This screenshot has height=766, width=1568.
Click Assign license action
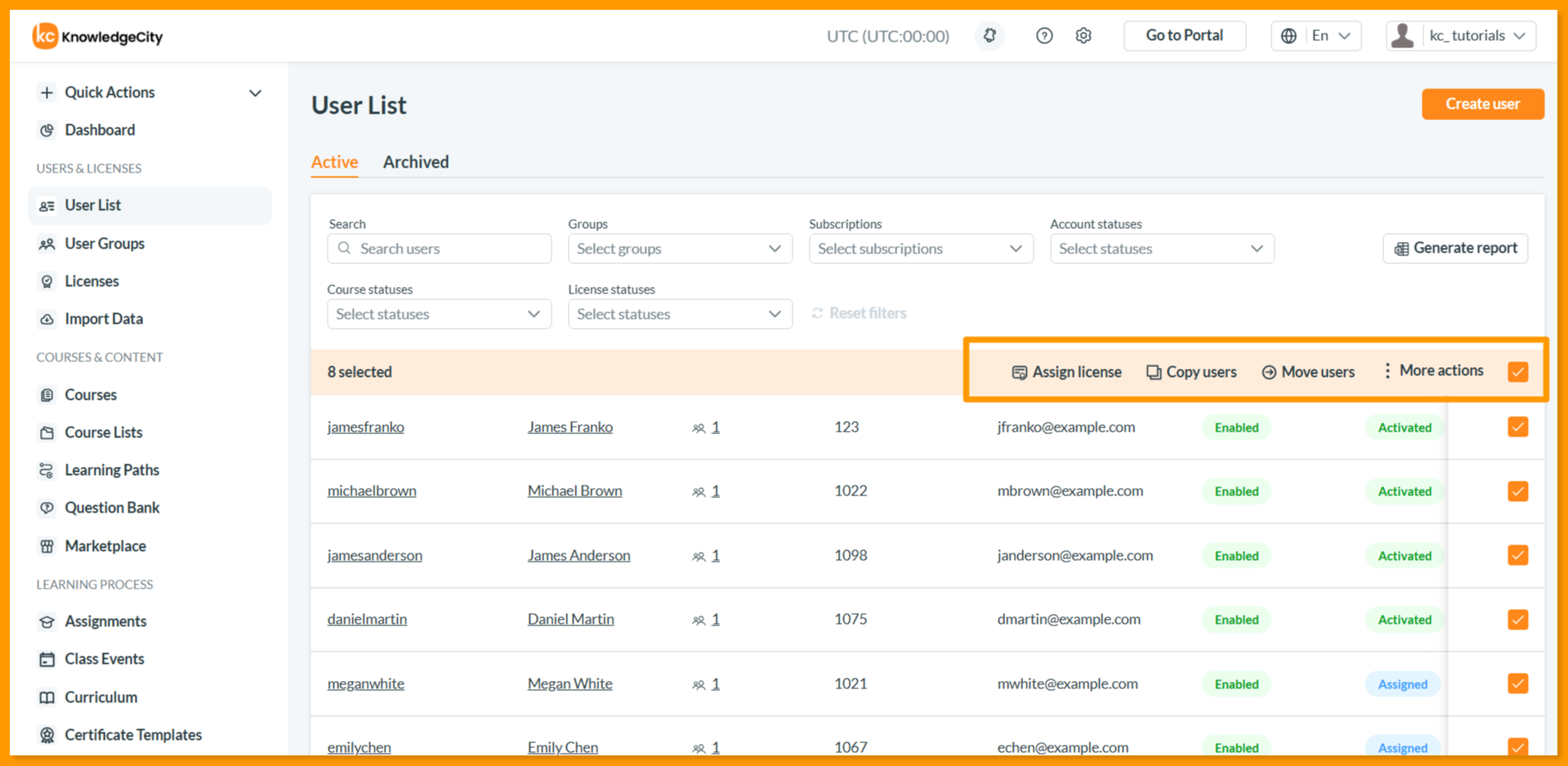coord(1066,372)
